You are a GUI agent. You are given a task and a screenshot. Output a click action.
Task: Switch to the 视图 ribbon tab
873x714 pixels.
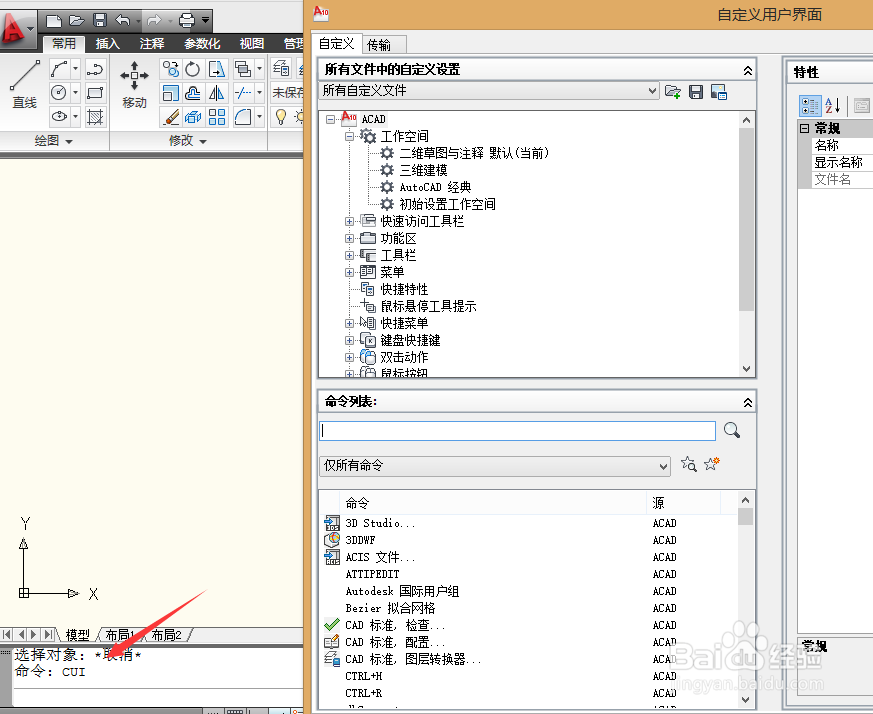tap(252, 43)
